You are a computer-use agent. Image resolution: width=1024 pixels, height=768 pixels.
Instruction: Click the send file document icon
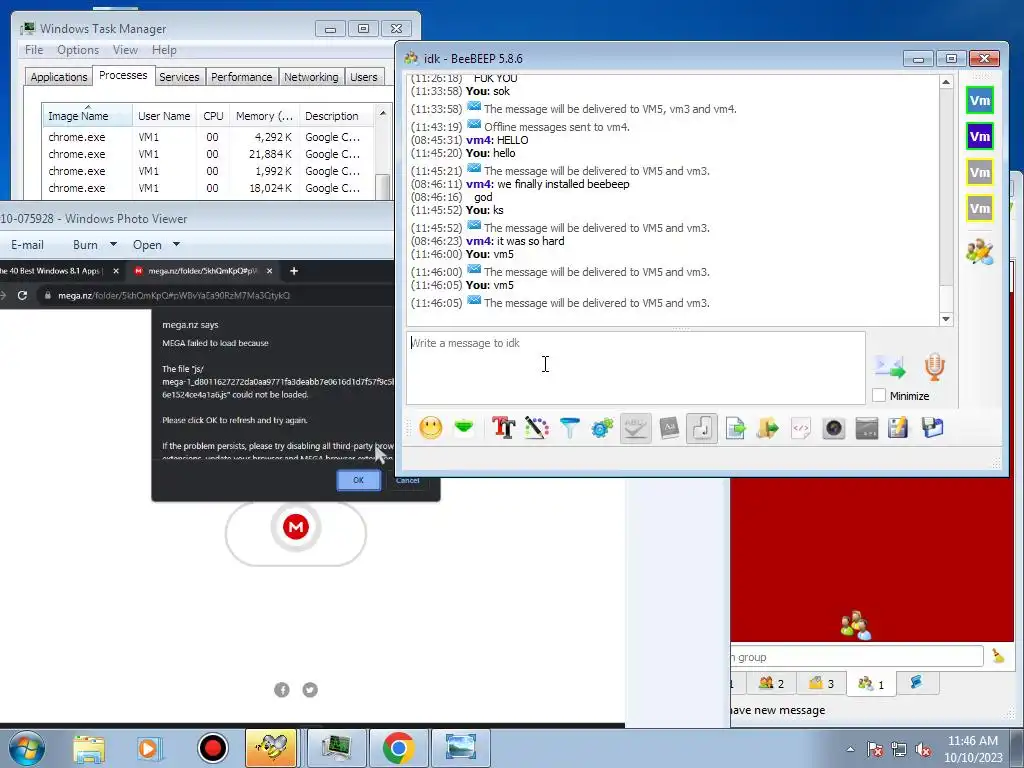[x=735, y=428]
